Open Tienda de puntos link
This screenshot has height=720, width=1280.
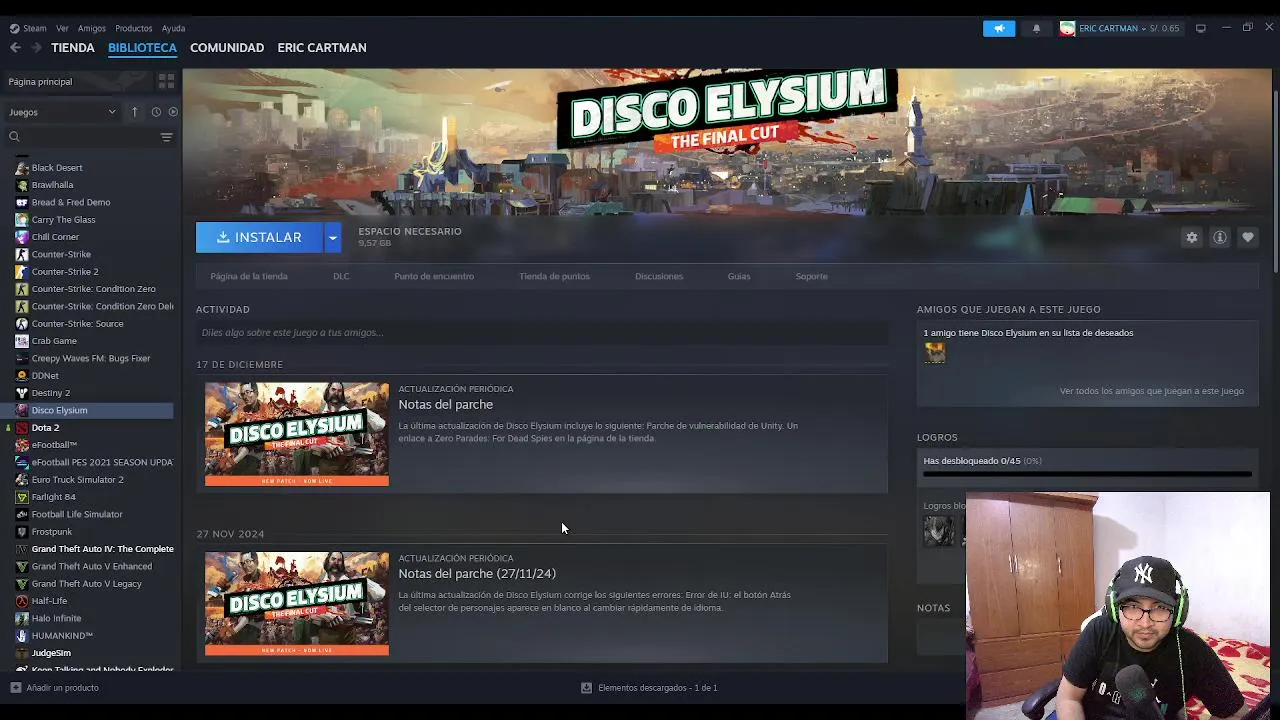pos(554,276)
